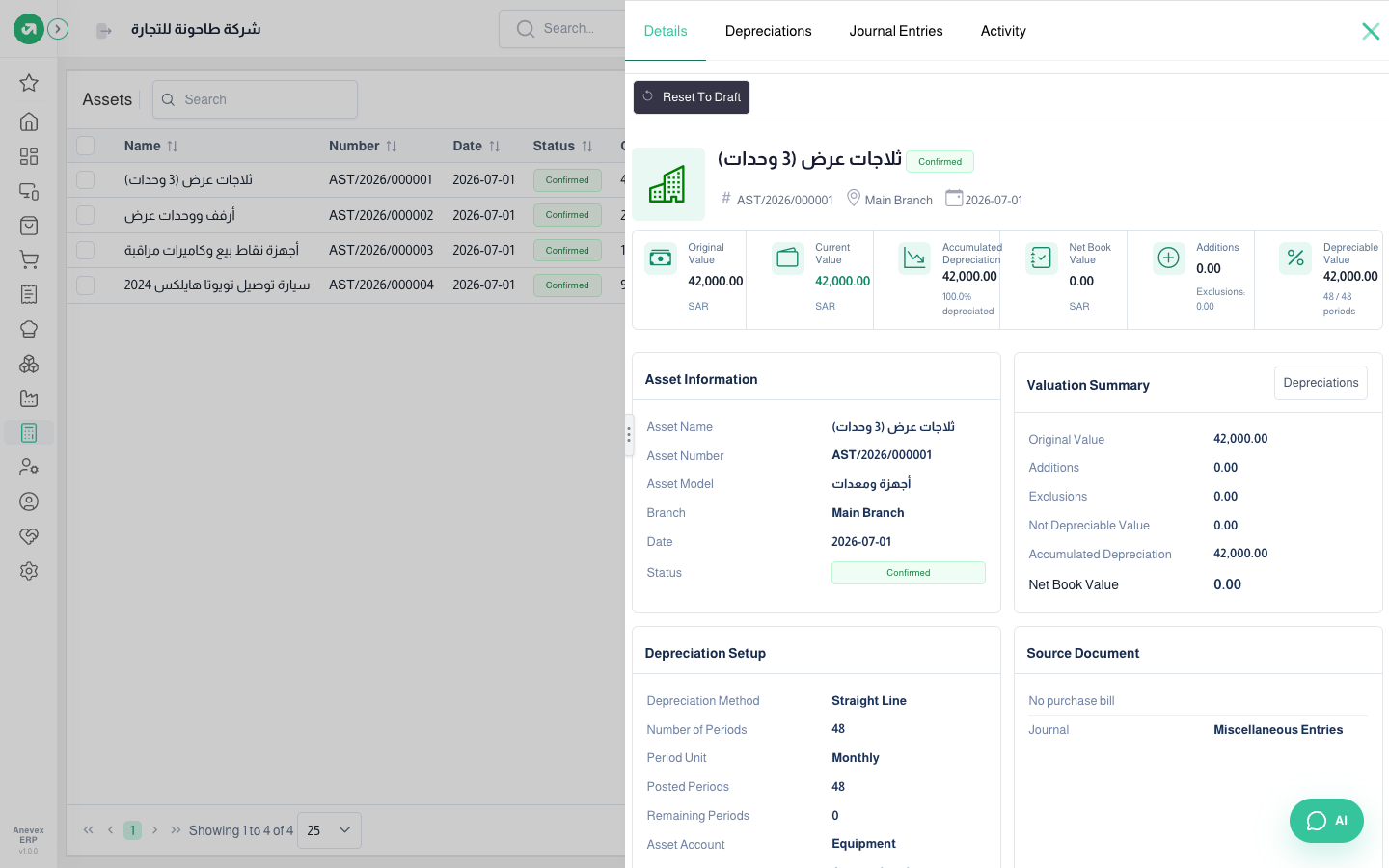The width and height of the screenshot is (1389, 868).
Task: Open the dashboard grid icon in sidebar
Action: coord(29,156)
